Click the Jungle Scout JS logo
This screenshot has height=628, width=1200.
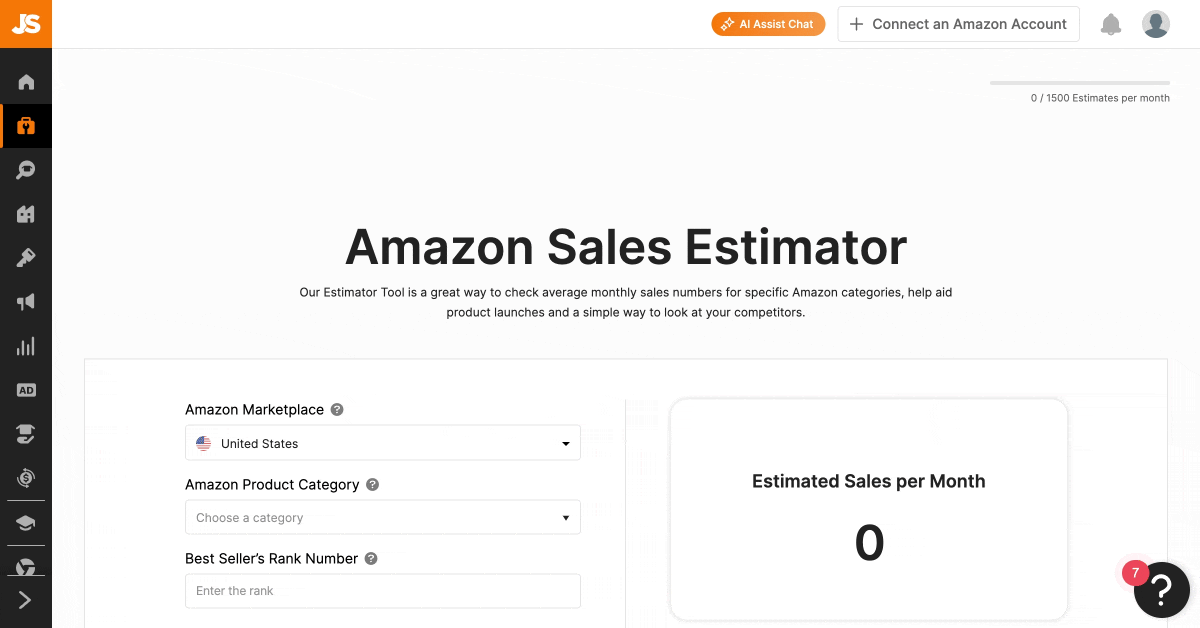pos(26,24)
